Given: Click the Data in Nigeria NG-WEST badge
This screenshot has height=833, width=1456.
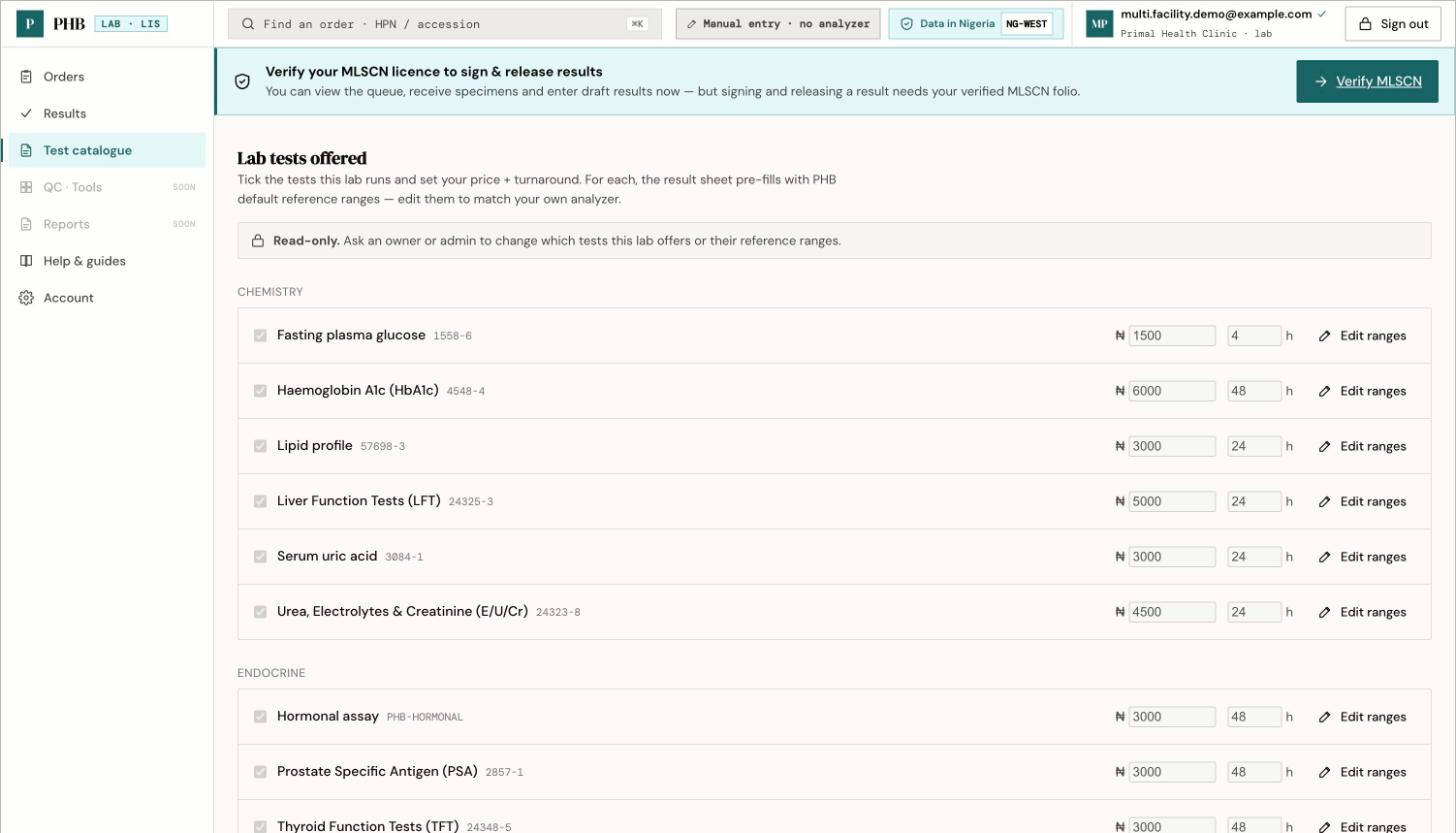Looking at the screenshot, I should click(x=976, y=24).
